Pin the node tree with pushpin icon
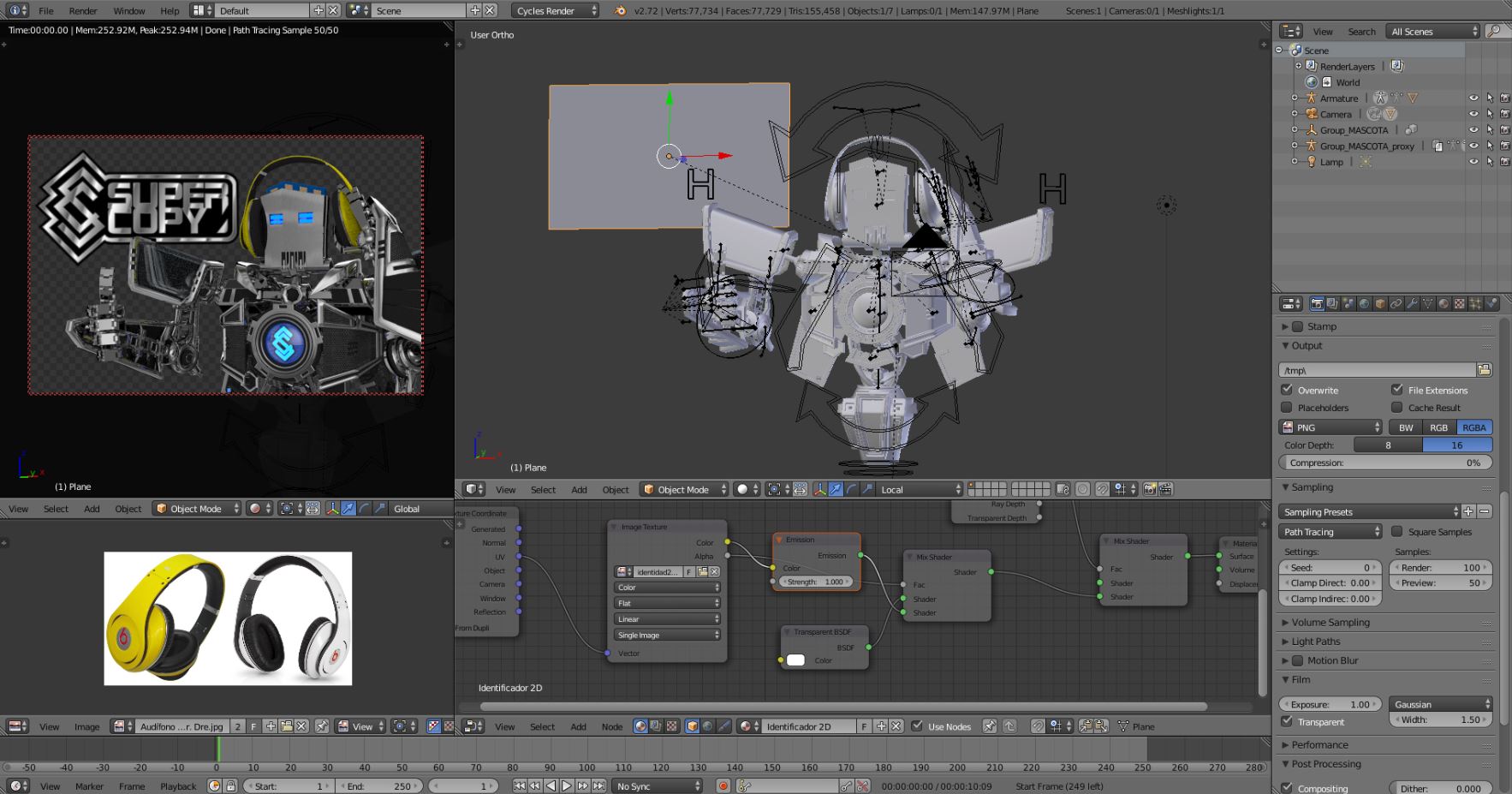This screenshot has height=794, width=1512. (x=990, y=726)
